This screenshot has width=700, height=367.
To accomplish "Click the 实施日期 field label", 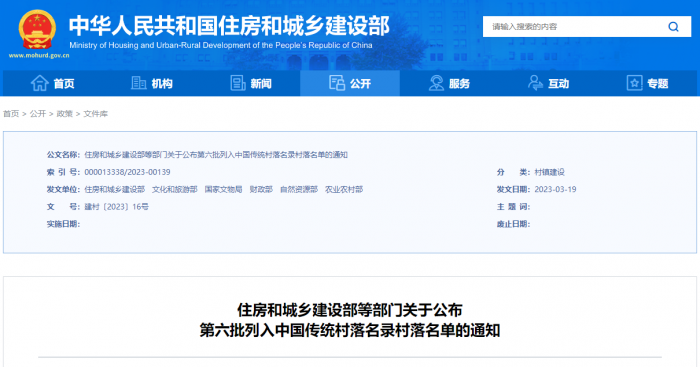I will pos(63,224).
